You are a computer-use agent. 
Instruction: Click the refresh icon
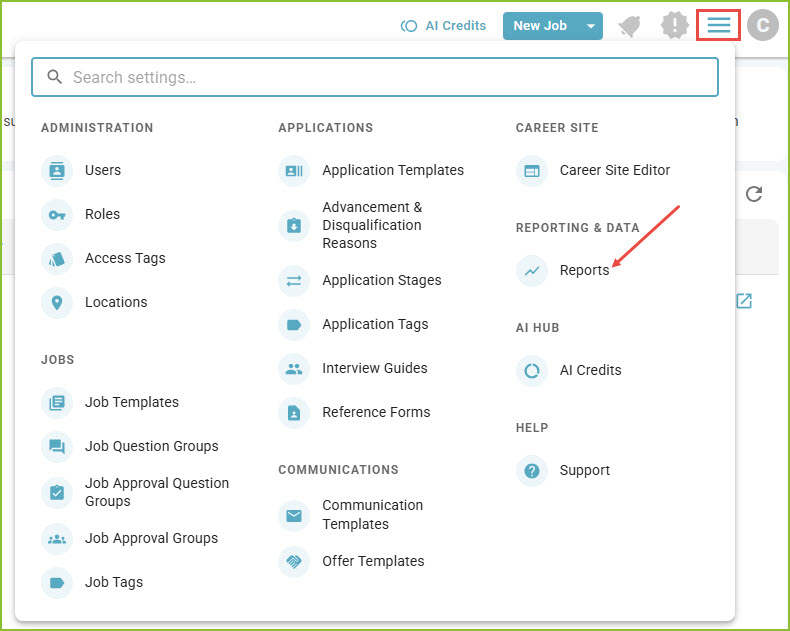click(754, 194)
